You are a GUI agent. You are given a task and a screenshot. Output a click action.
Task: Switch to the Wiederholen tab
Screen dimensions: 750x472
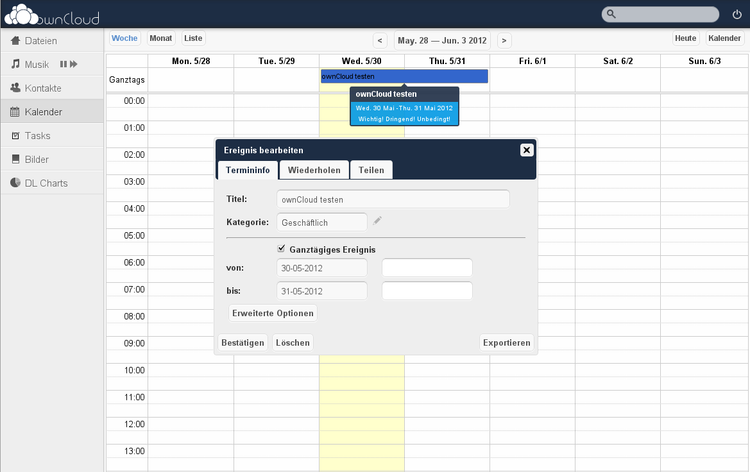click(x=314, y=170)
